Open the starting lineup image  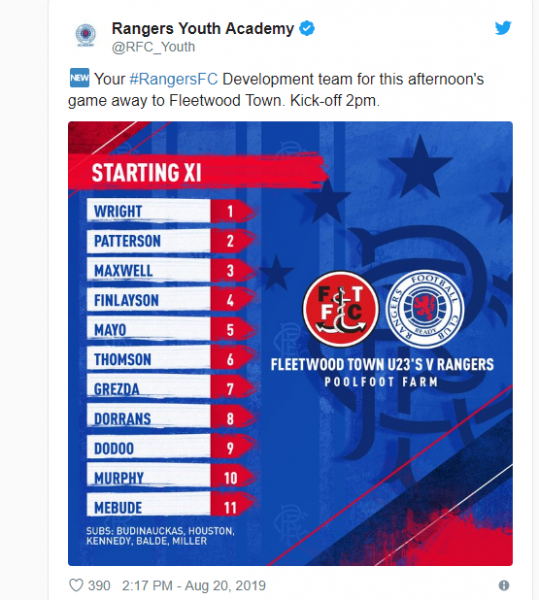[x=290, y=343]
